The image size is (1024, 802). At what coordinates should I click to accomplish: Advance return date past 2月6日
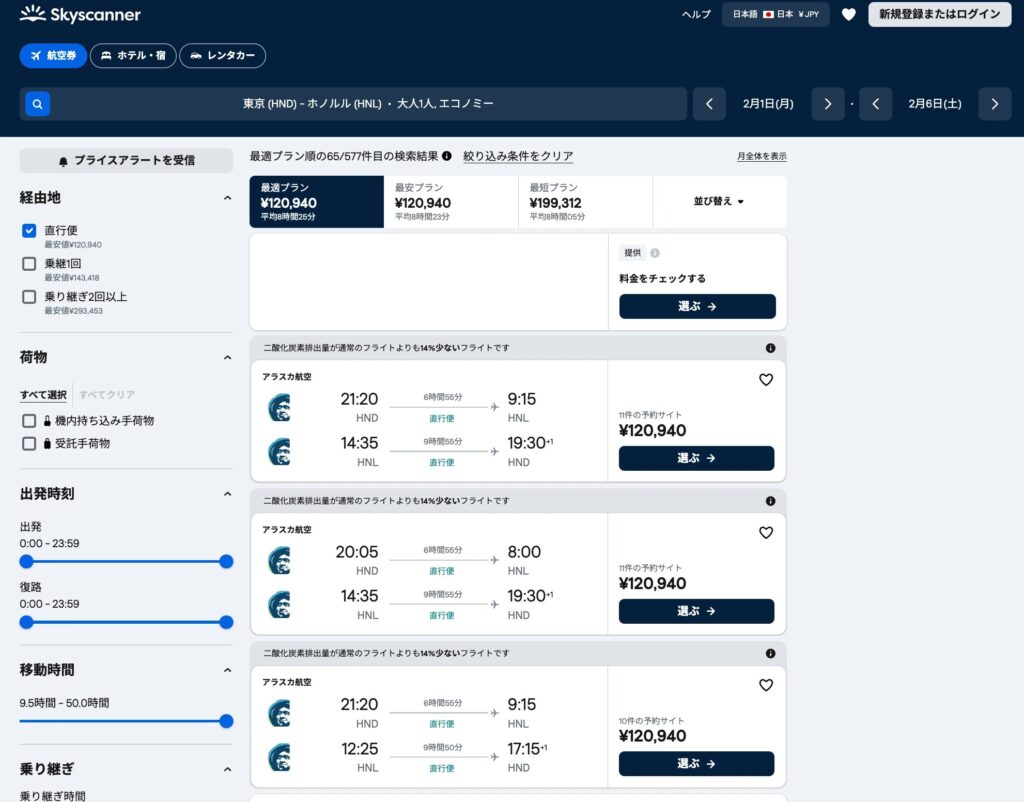coord(995,104)
